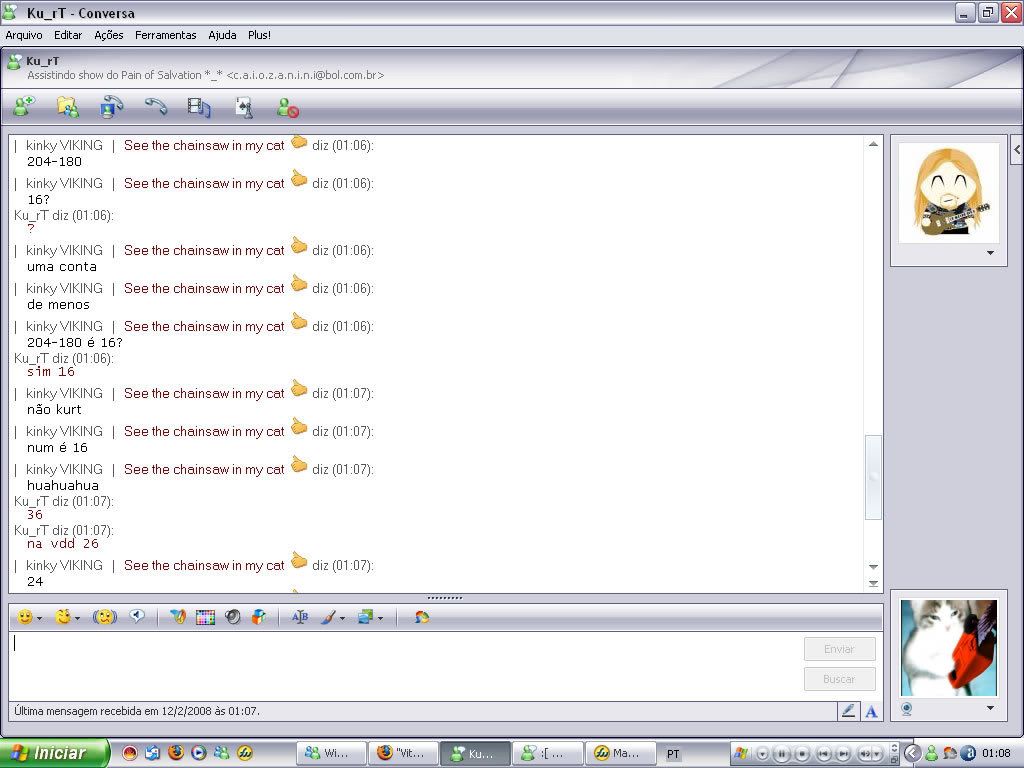Click the message "204-180 é 16?"
Image resolution: width=1024 pixels, height=768 pixels.
click(x=74, y=342)
